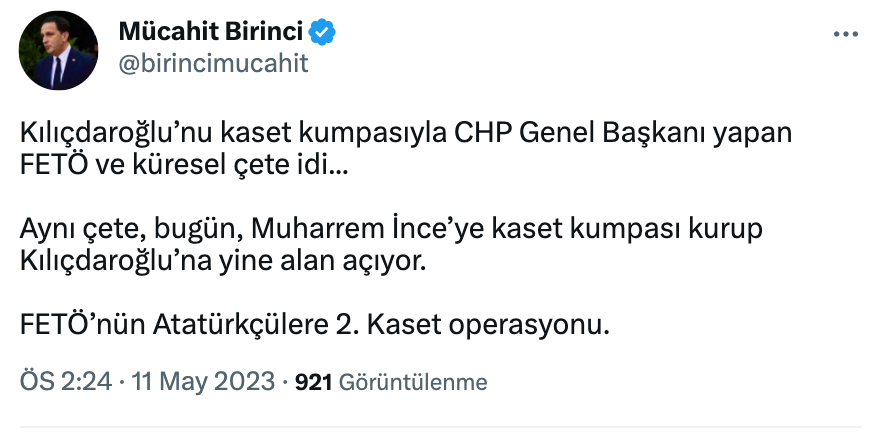Click the FETÖ'nün word starting the last line
884x442 pixels.
[81, 326]
